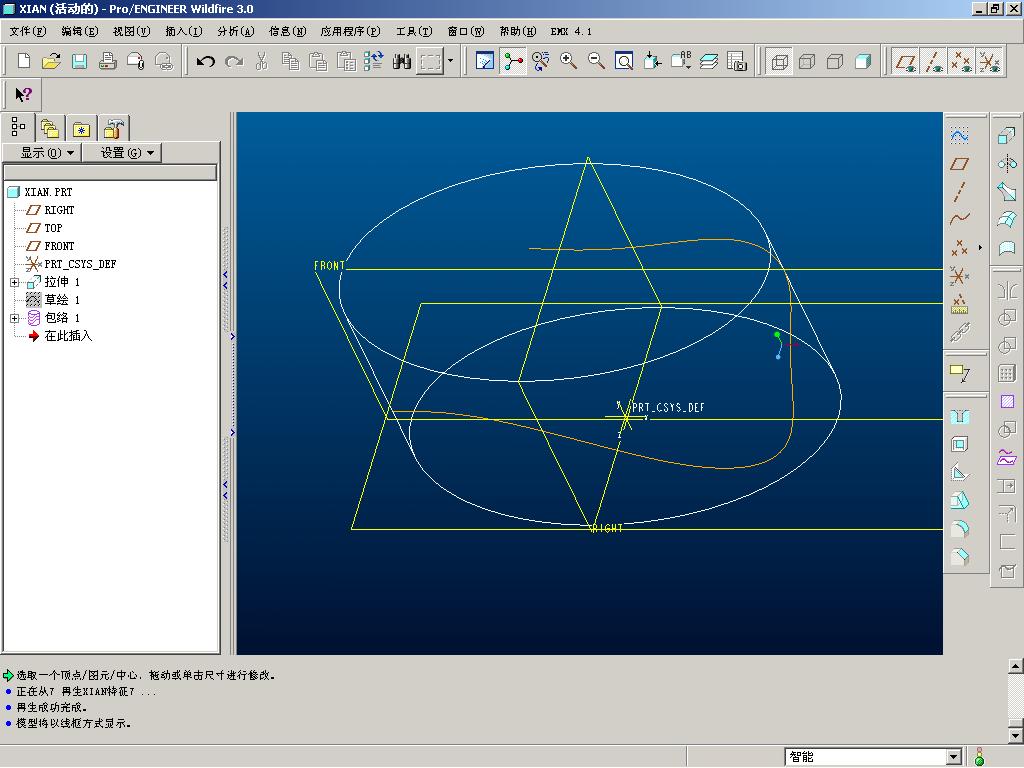The width and height of the screenshot is (1024, 768).
Task: Select the Variable Section Sweep tool
Action: coord(1006,191)
